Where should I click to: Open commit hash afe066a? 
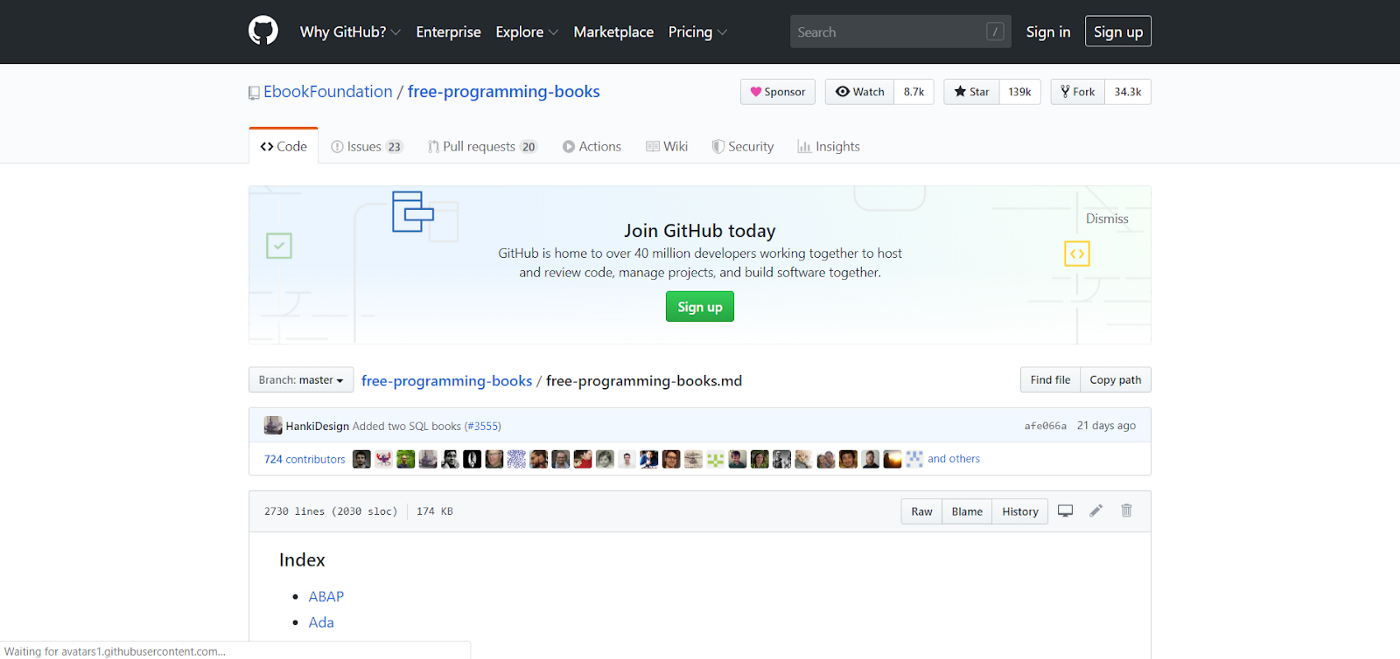pos(1045,426)
